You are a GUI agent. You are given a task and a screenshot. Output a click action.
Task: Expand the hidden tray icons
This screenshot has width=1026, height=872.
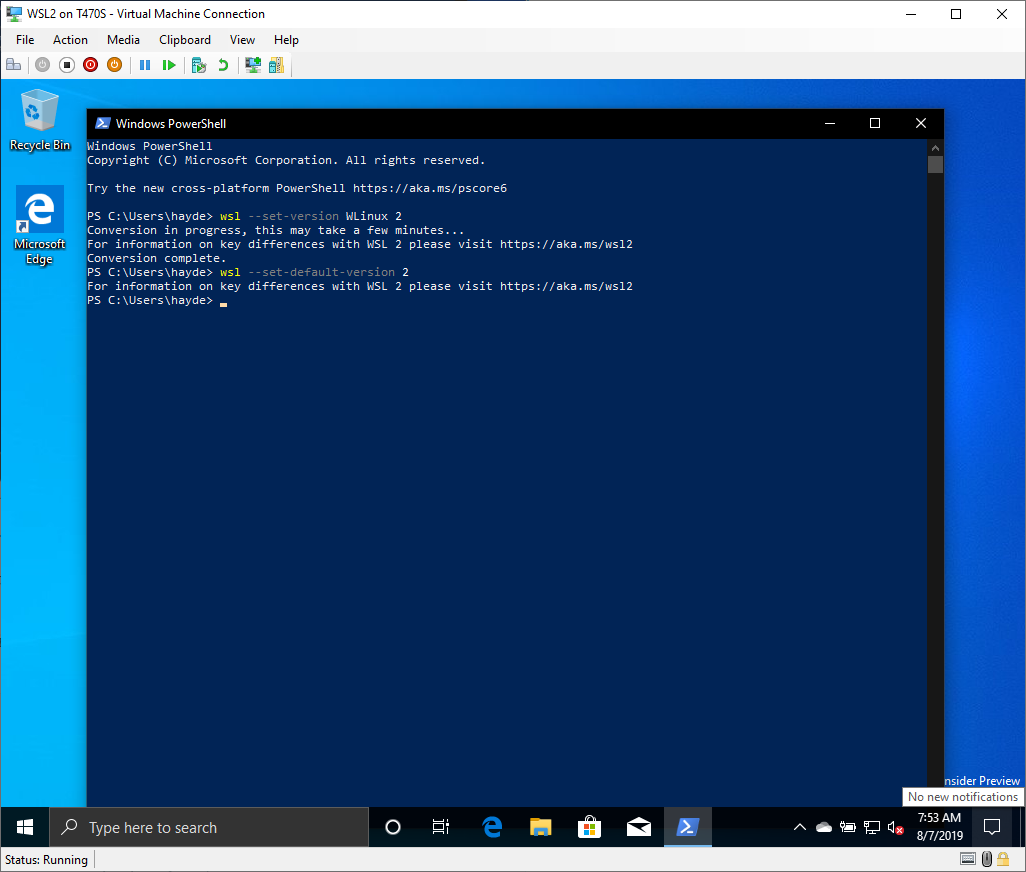[x=799, y=827]
